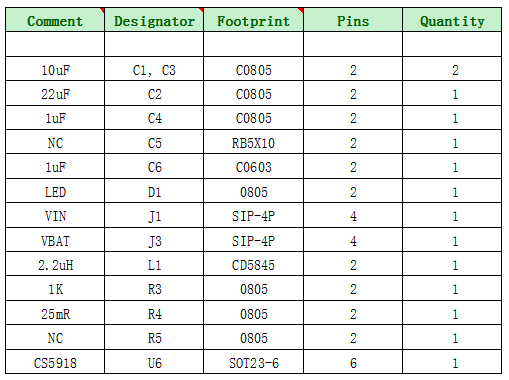Click the red comment indicator on Footprint header
Viewport: 509px width, 380px height.
coord(301,10)
